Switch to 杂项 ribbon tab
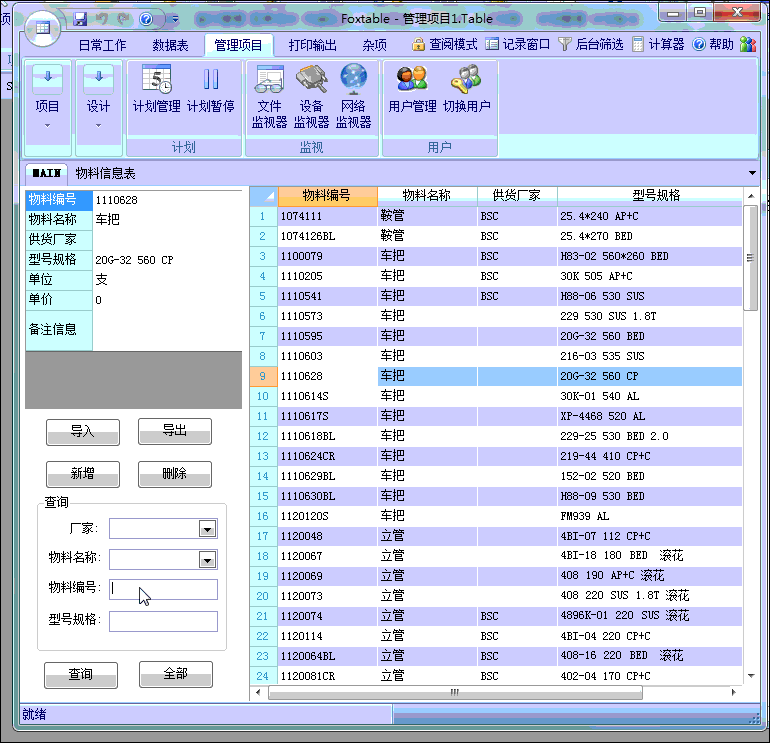 (375, 45)
